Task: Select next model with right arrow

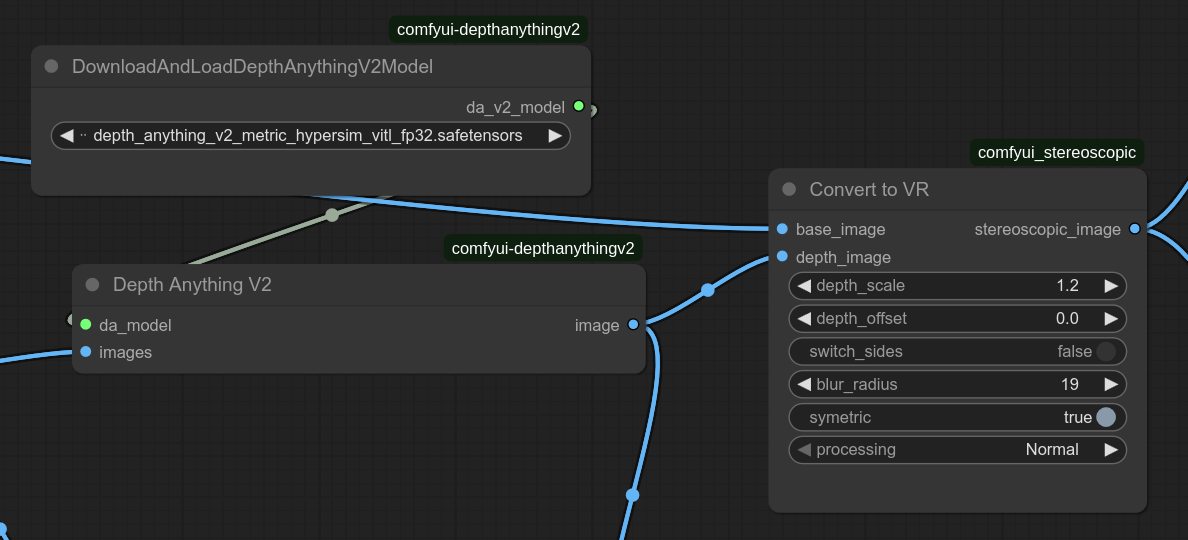Action: (555, 136)
